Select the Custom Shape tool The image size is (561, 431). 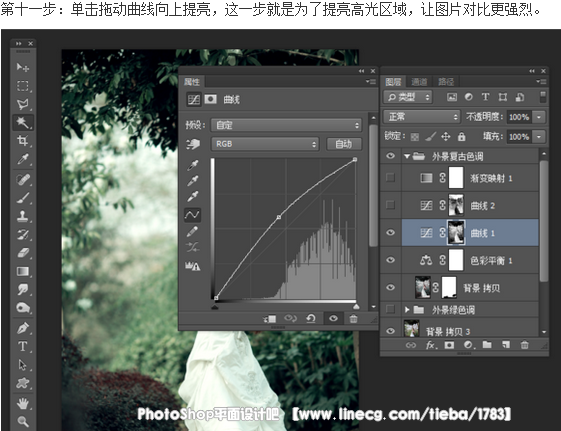pos(23,383)
